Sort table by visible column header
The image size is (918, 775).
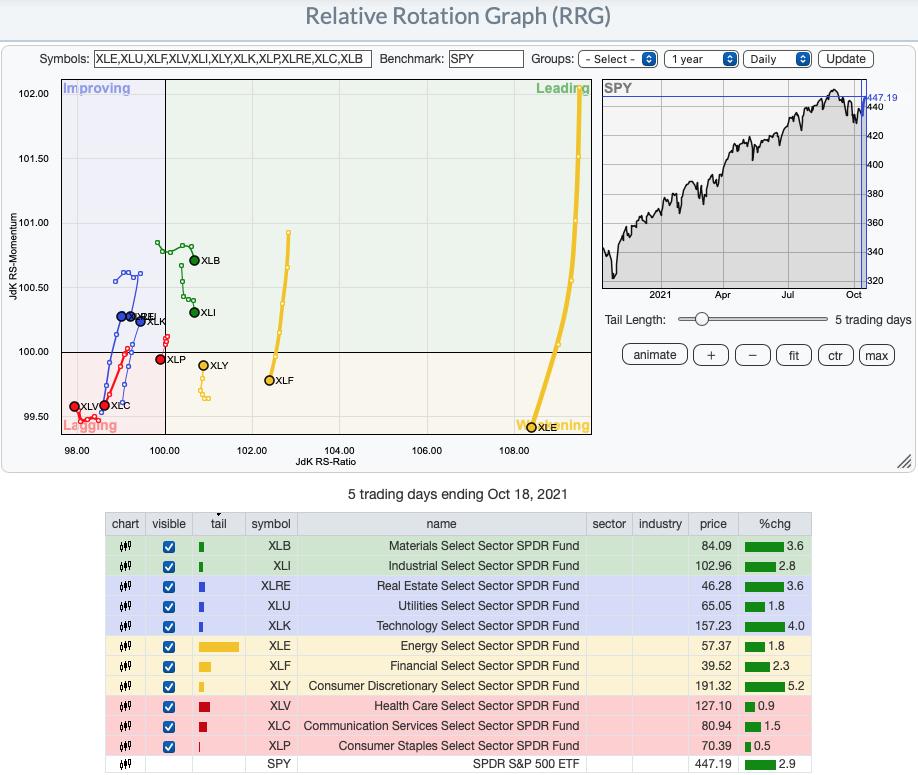coord(169,524)
